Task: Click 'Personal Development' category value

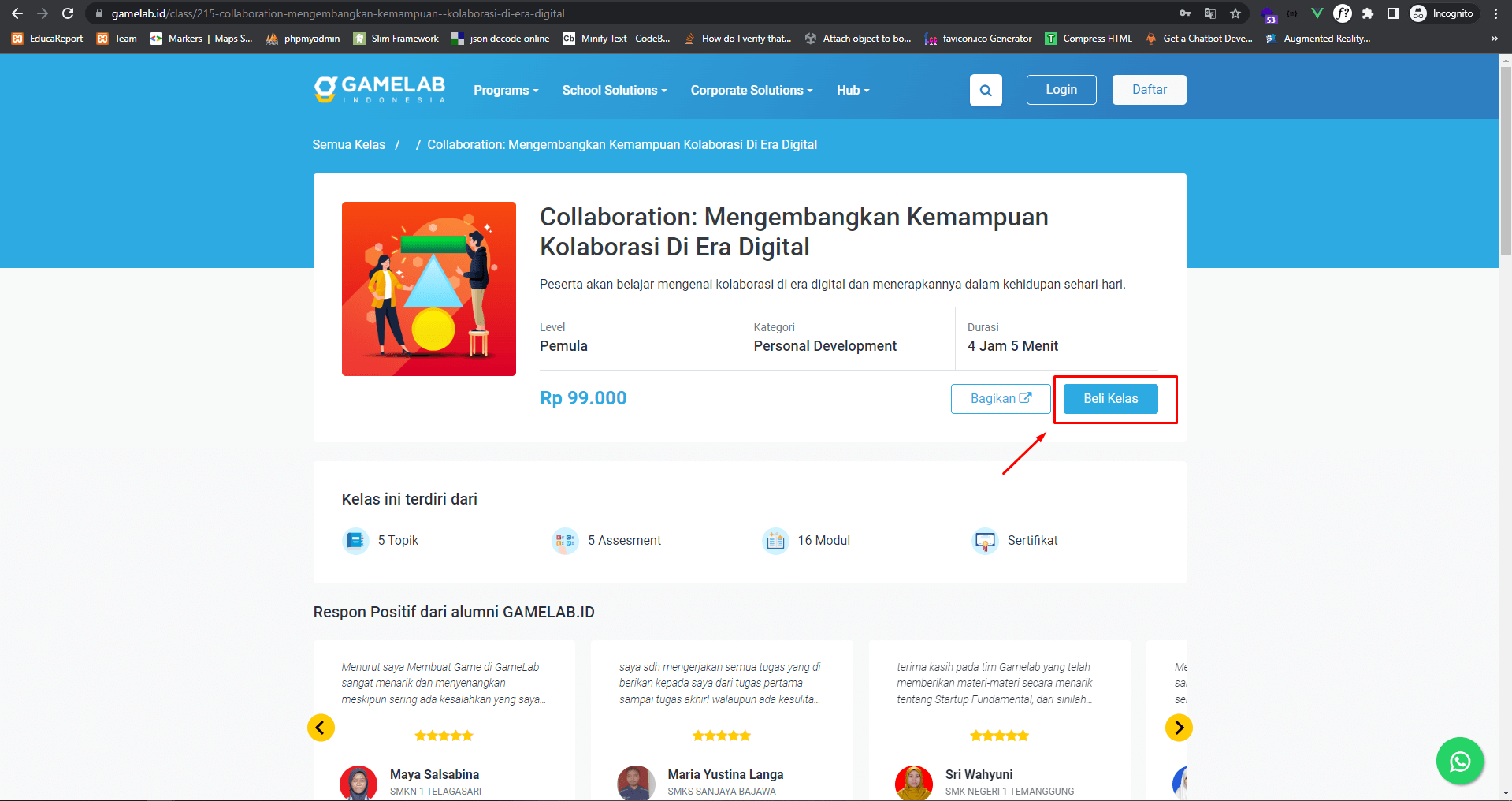Action: pyautogui.click(x=825, y=346)
